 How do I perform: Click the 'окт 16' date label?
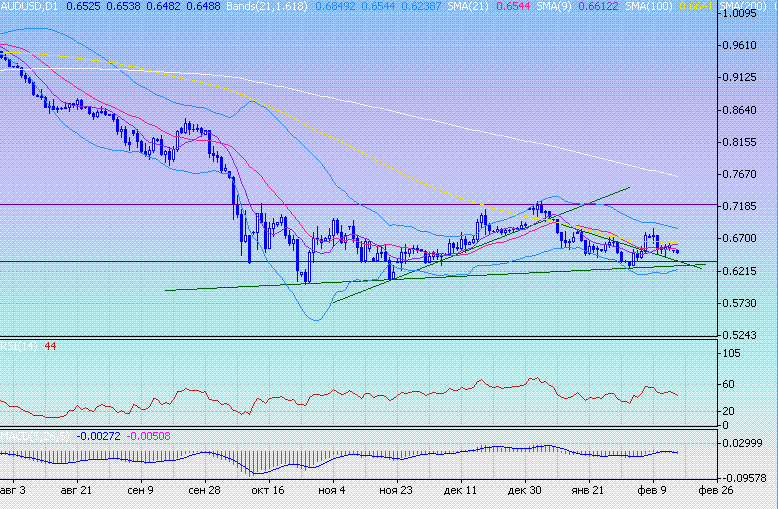pos(268,491)
